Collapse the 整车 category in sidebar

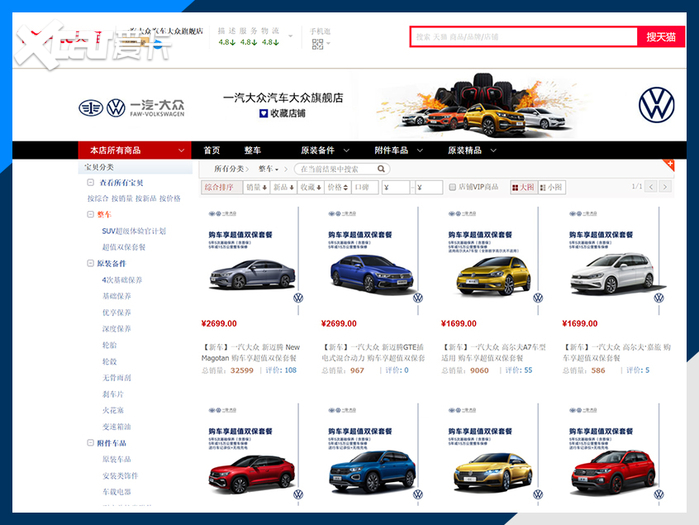[x=90, y=214]
